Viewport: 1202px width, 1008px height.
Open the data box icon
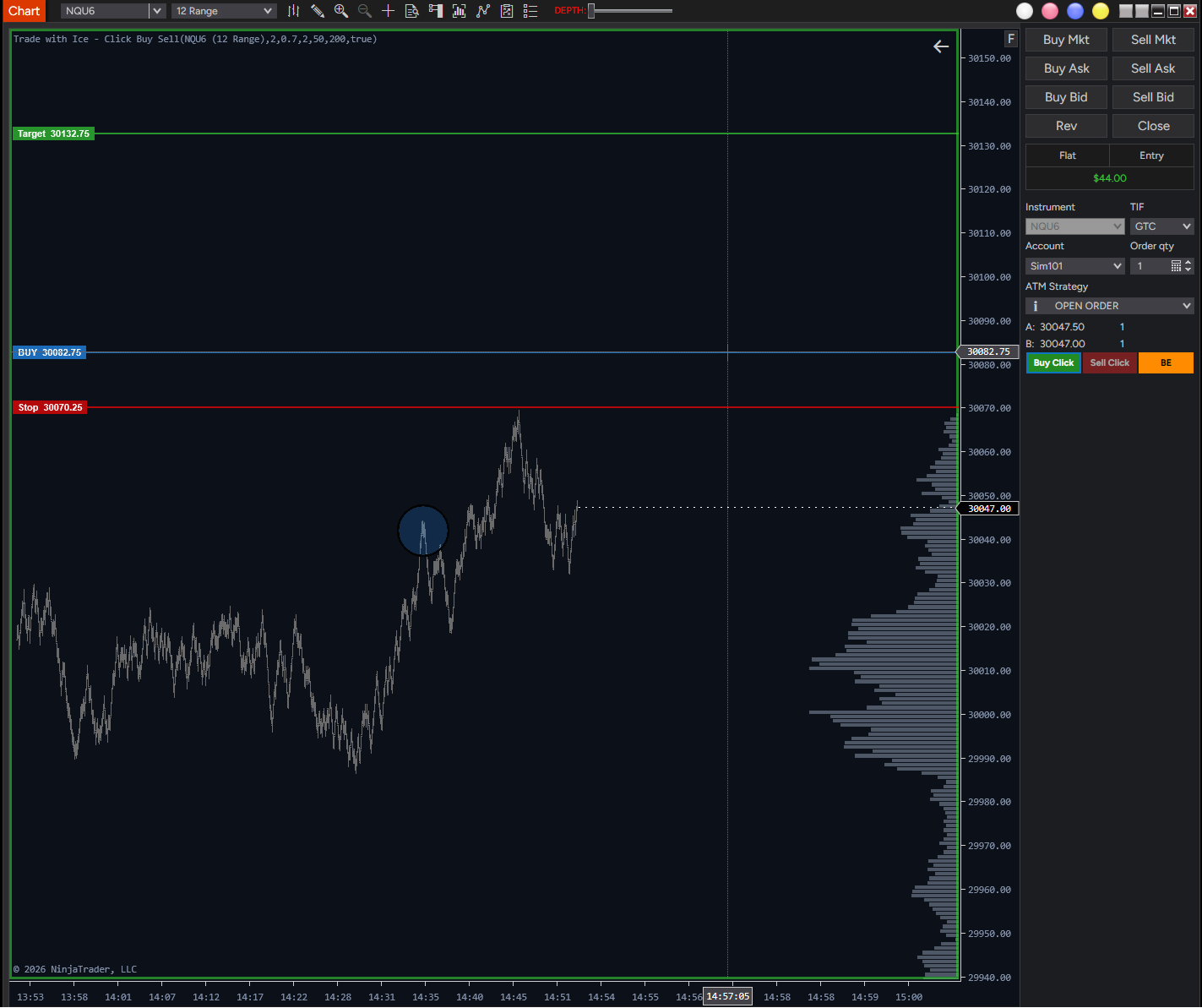[412, 11]
